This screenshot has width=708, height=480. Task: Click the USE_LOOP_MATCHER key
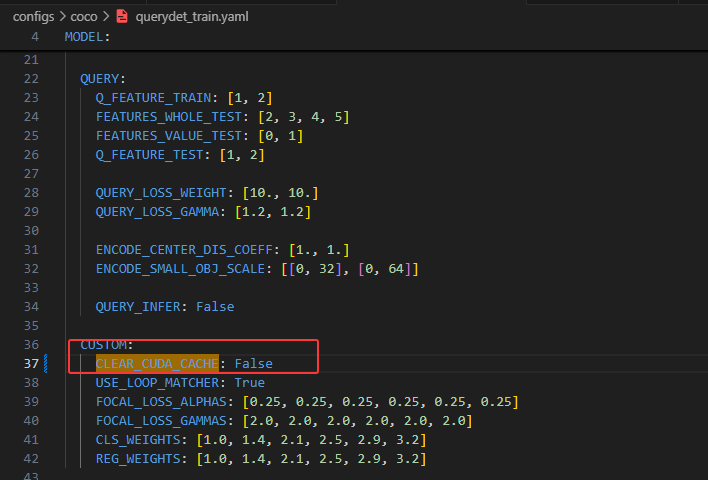tap(157, 382)
